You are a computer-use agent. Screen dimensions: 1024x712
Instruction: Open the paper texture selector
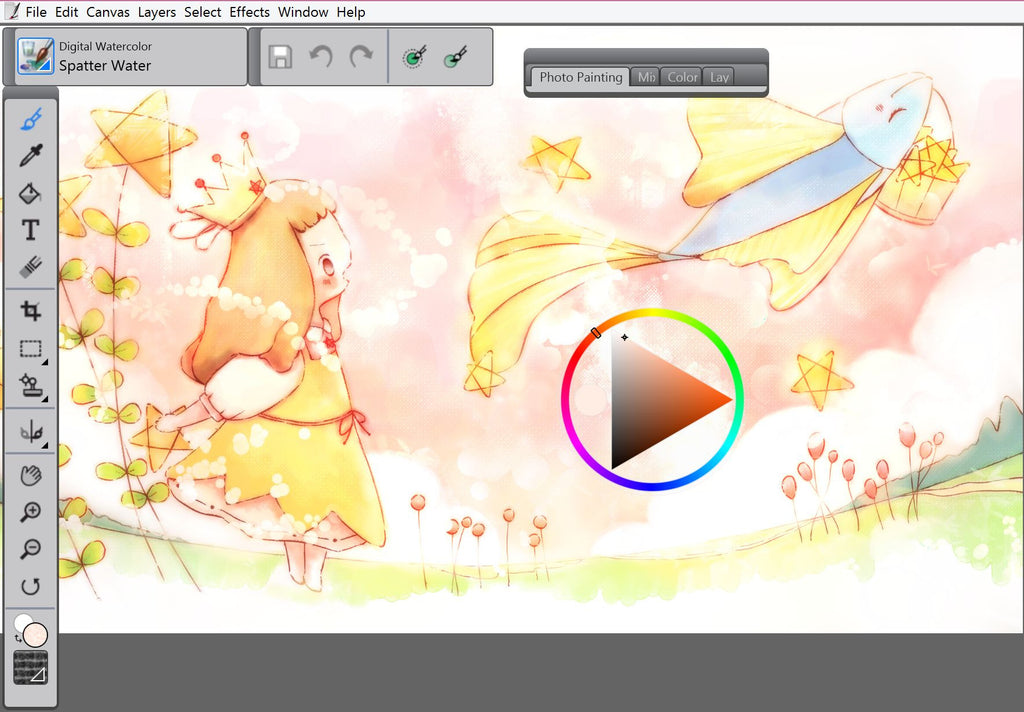[31, 668]
